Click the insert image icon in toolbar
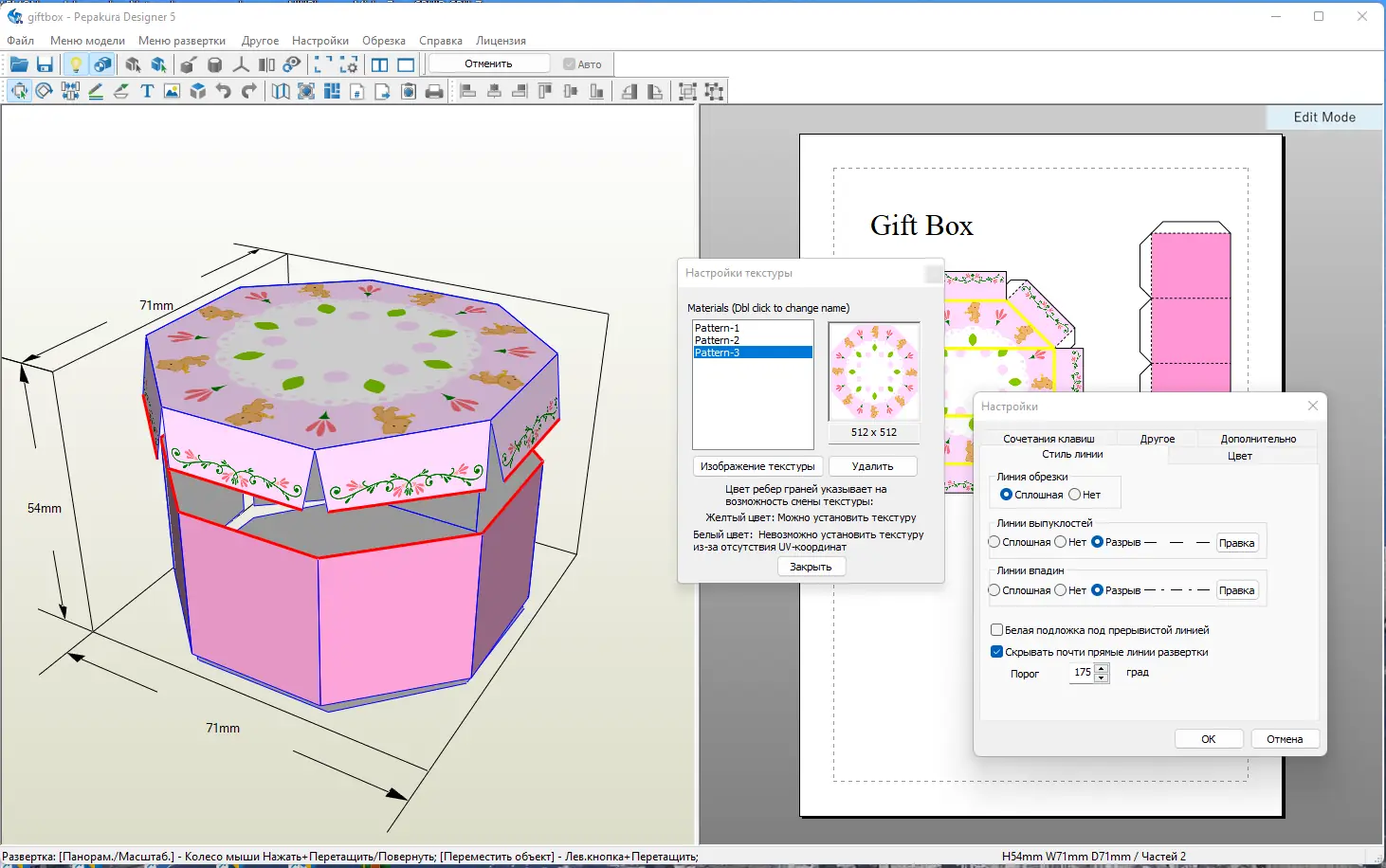This screenshot has width=1386, height=868. coord(172,92)
